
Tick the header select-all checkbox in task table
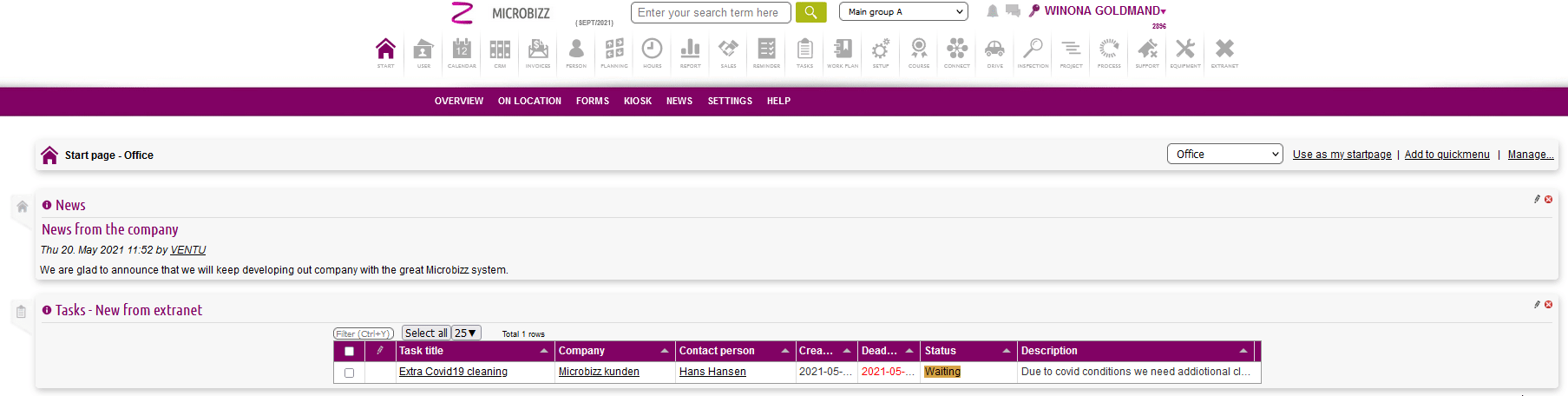349,352
